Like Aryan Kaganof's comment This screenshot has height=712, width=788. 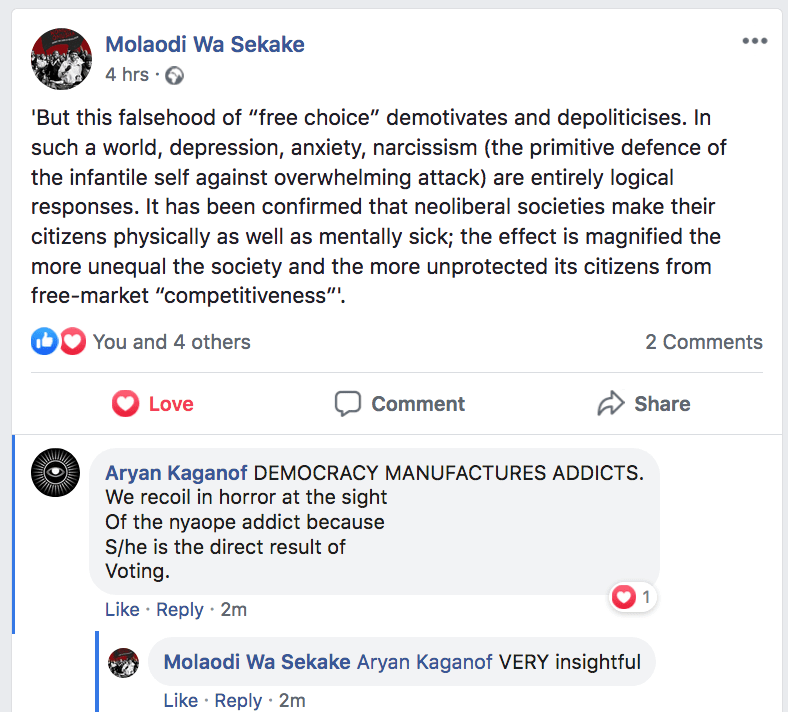(122, 610)
